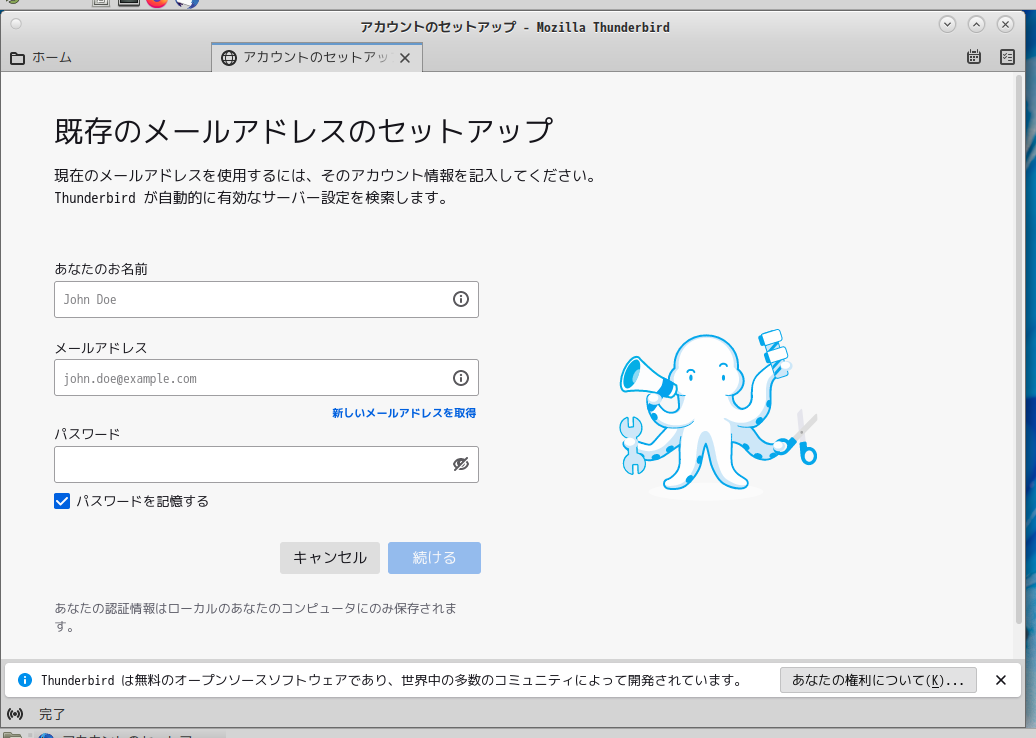The height and width of the screenshot is (738, 1036).
Task: Open the 新しいメールアドレスを取得 link
Action: pyautogui.click(x=404, y=413)
